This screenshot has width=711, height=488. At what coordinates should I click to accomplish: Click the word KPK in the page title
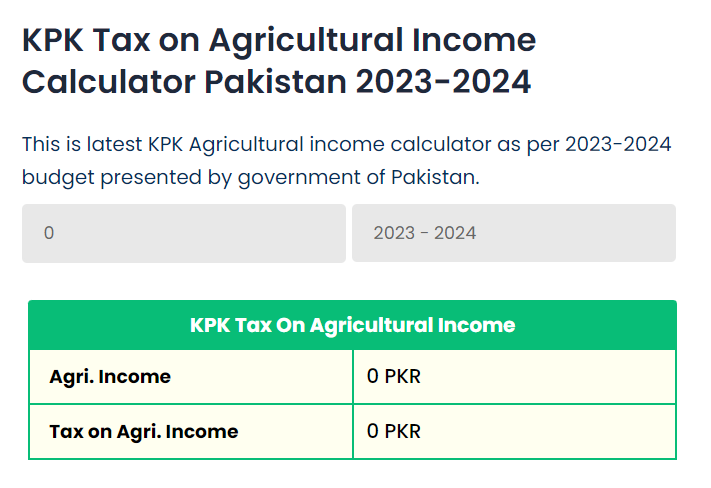tap(55, 41)
